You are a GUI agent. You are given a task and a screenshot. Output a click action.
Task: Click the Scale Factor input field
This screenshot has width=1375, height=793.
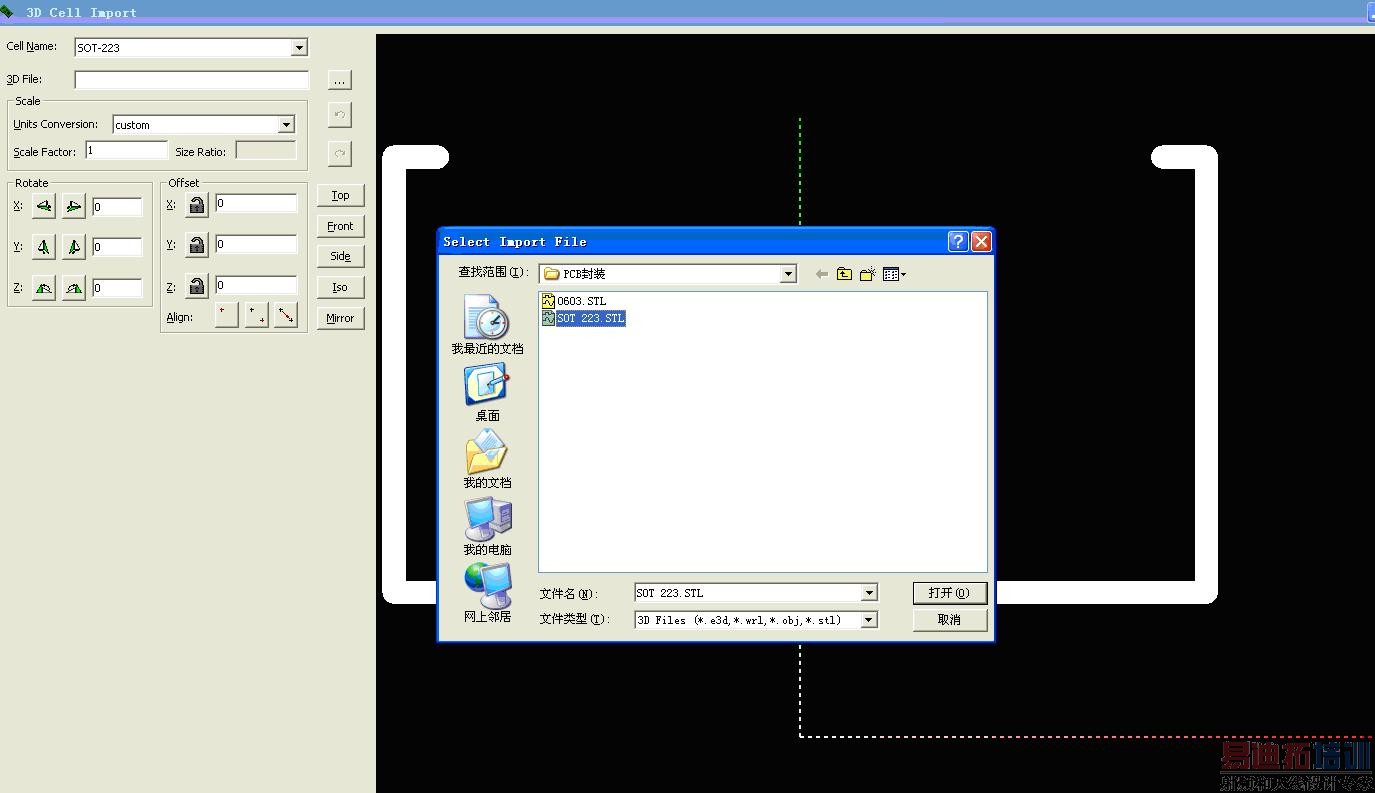coord(127,150)
